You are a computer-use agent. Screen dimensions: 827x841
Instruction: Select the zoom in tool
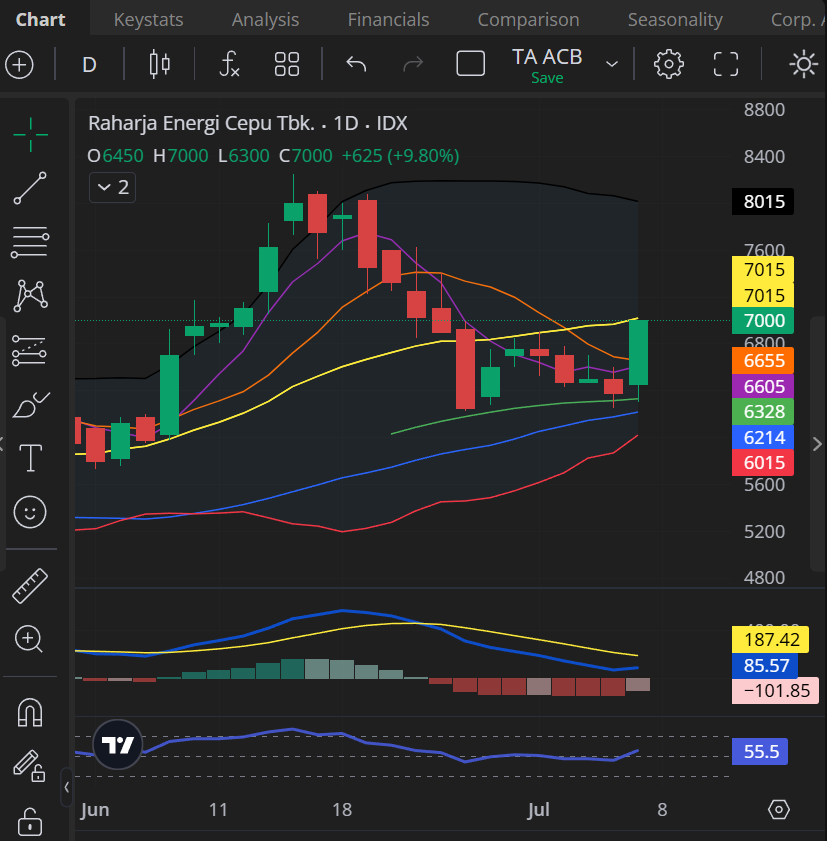pyautogui.click(x=29, y=639)
